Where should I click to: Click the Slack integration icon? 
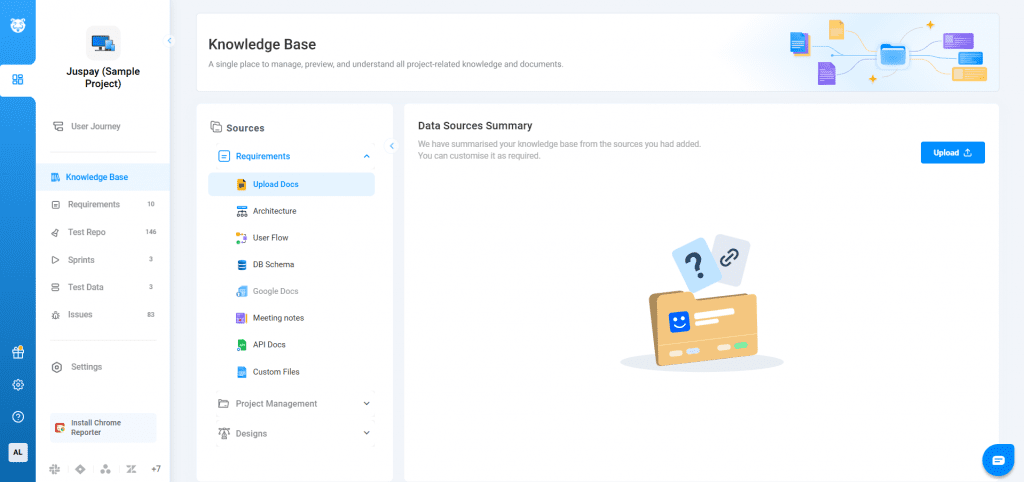54,469
